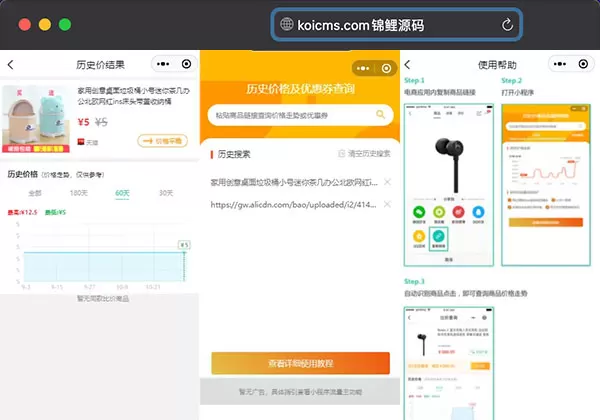Click the Step 2 heading
This screenshot has width=600, height=420.
(x=512, y=81)
